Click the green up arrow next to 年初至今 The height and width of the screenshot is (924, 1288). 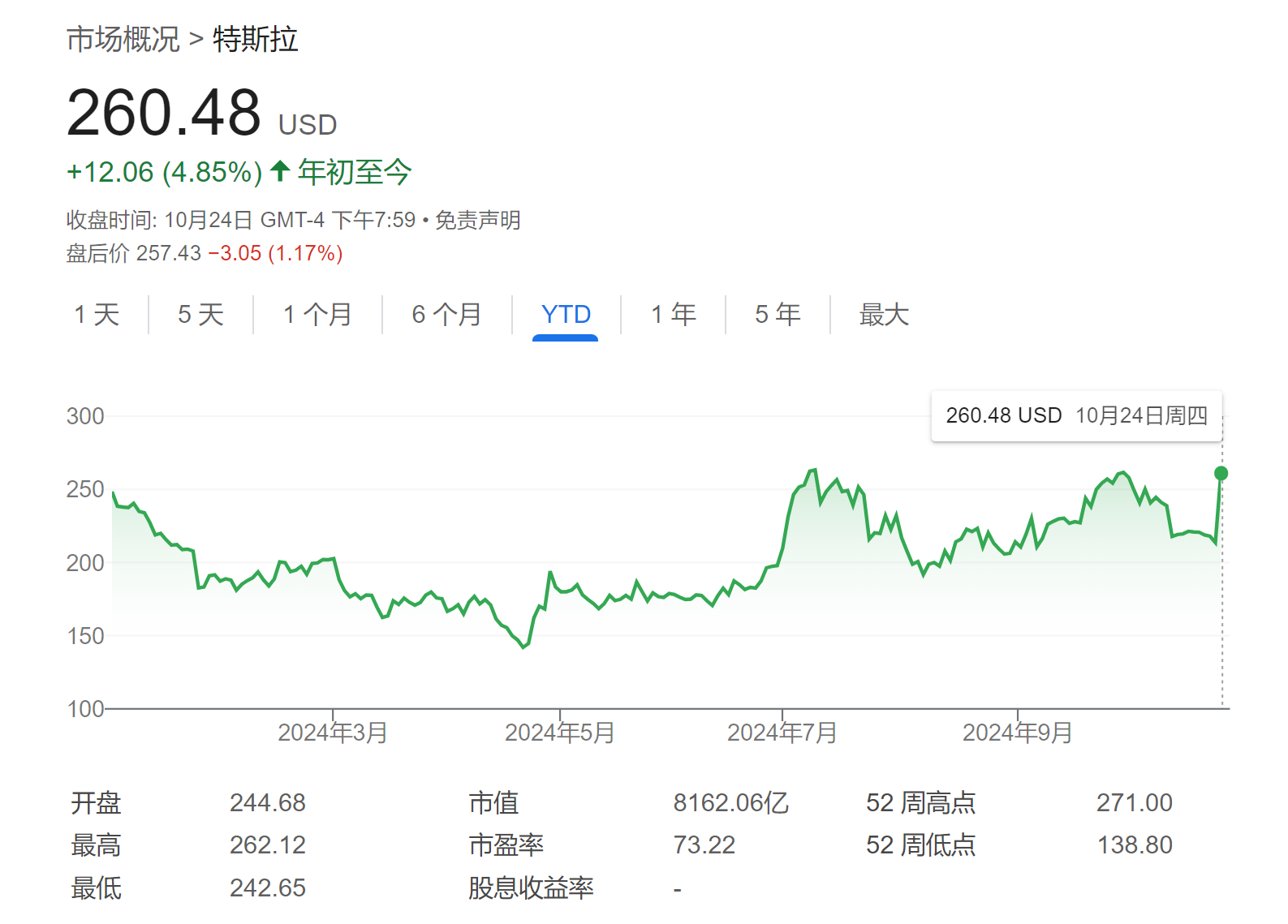click(280, 171)
